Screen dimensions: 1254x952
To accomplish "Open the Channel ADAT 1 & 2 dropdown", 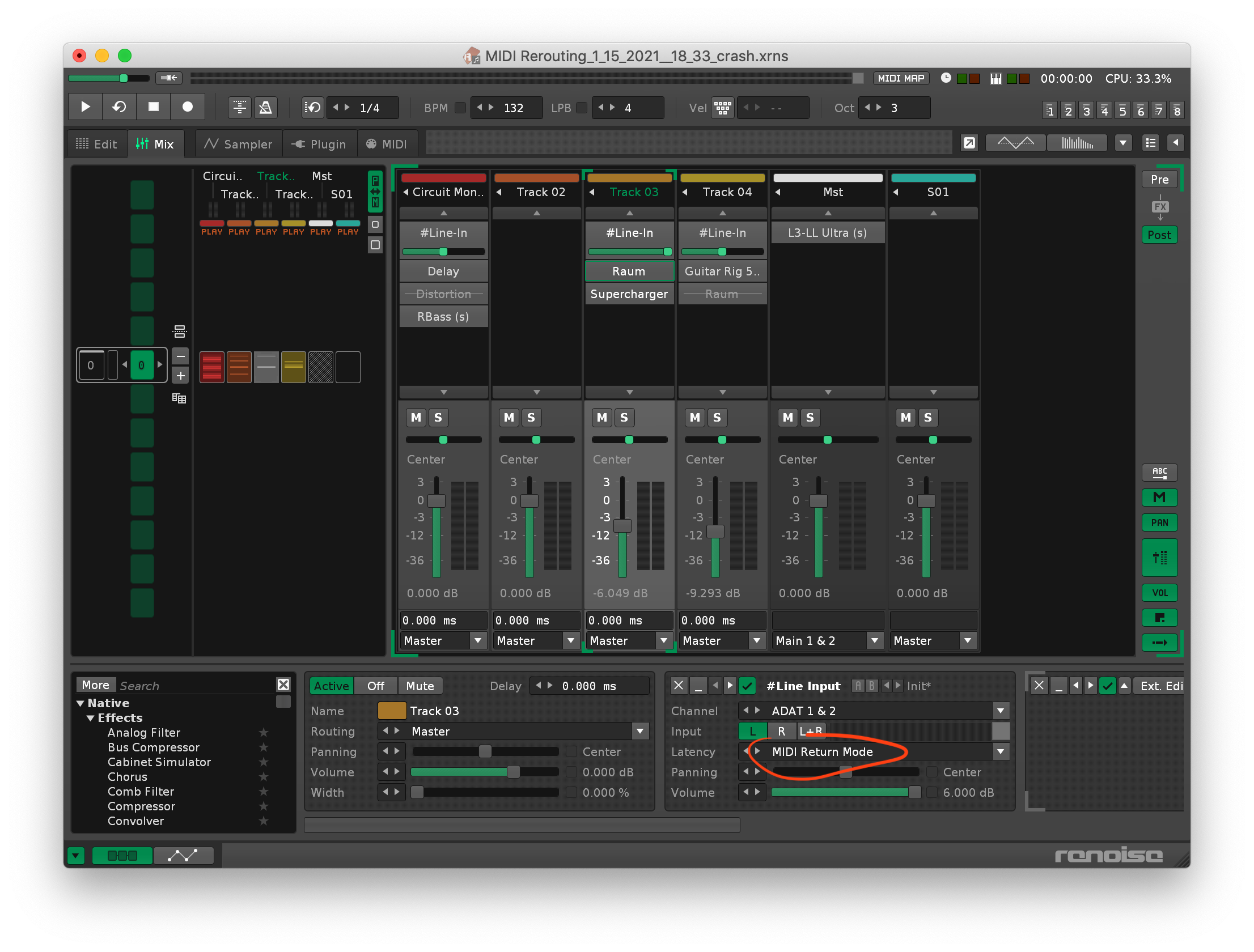I will 1001,711.
